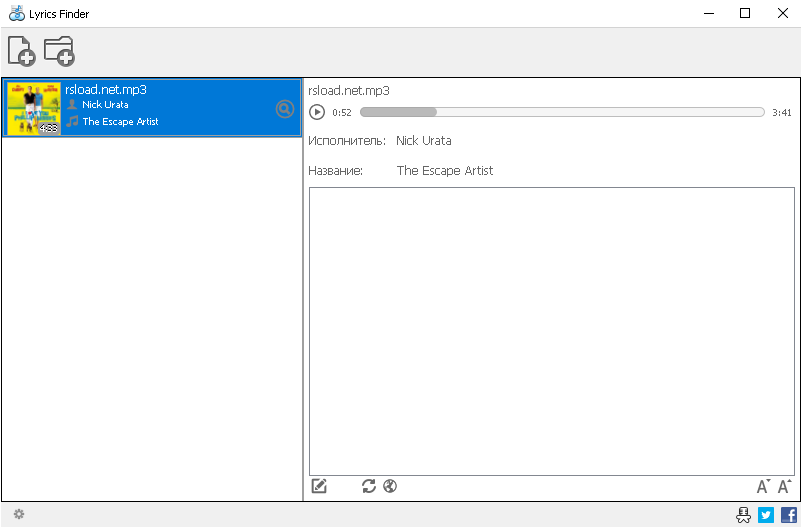Image resolution: width=802 pixels, height=528 pixels.
Task: Click the add file icon
Action: pyautogui.click(x=21, y=51)
